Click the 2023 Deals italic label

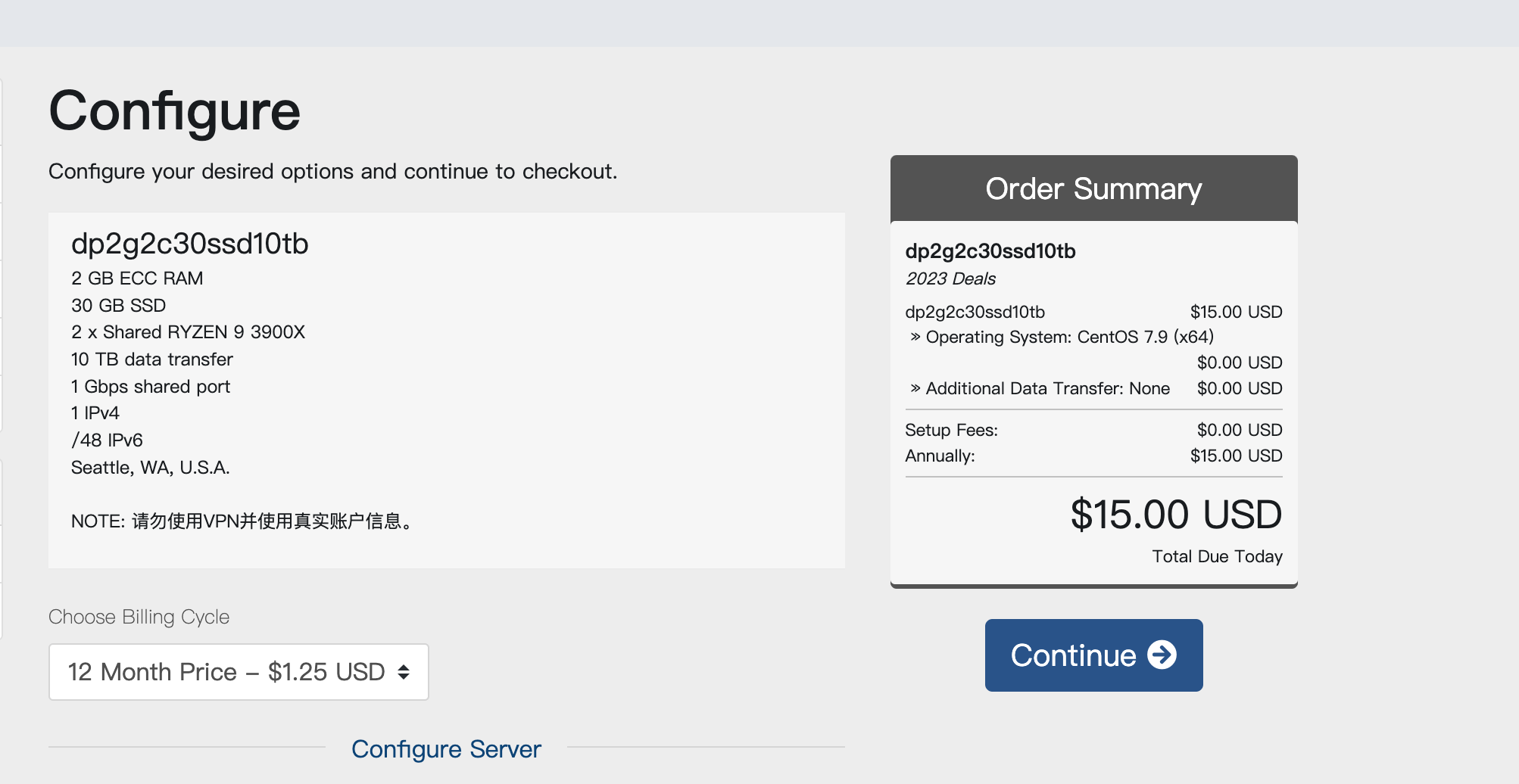(x=950, y=278)
